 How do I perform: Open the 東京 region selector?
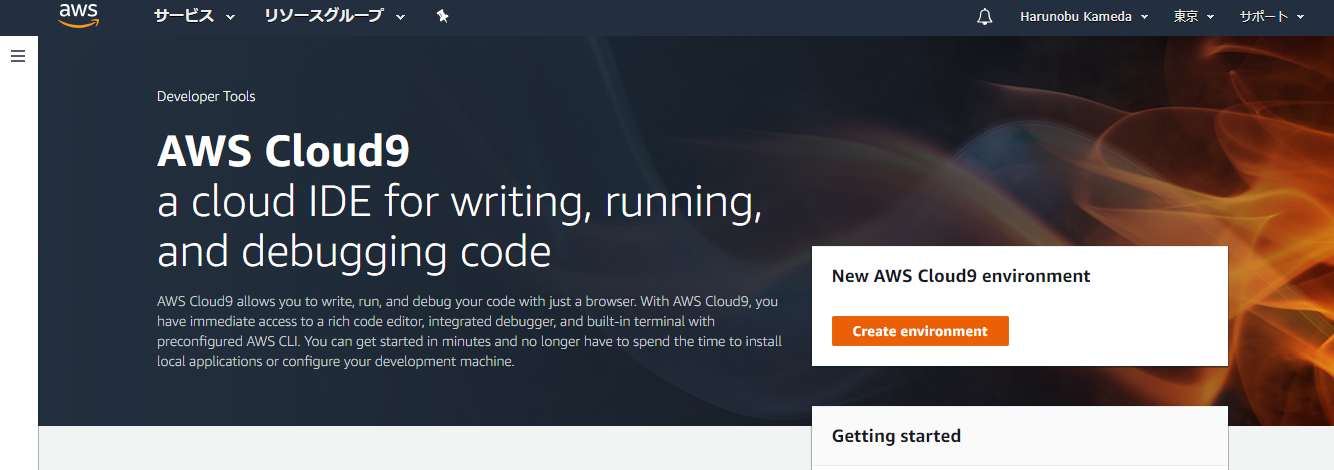(x=1194, y=16)
